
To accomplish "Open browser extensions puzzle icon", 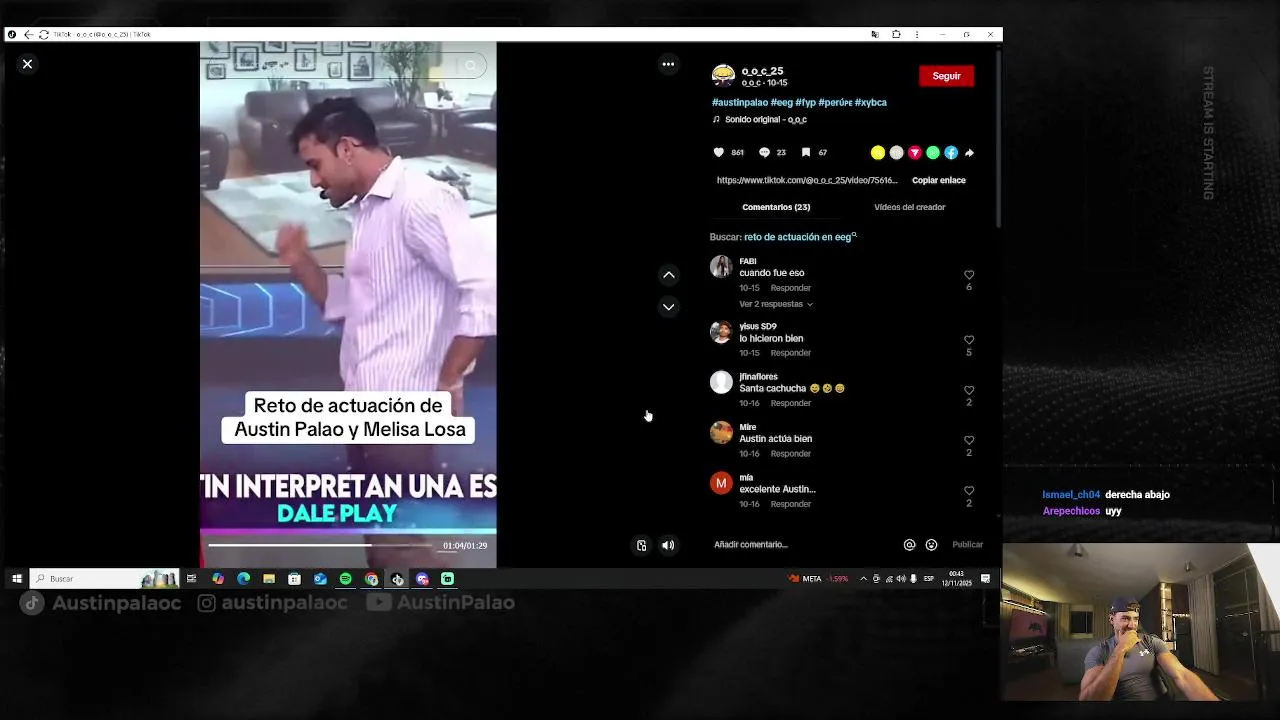I will [896, 34].
